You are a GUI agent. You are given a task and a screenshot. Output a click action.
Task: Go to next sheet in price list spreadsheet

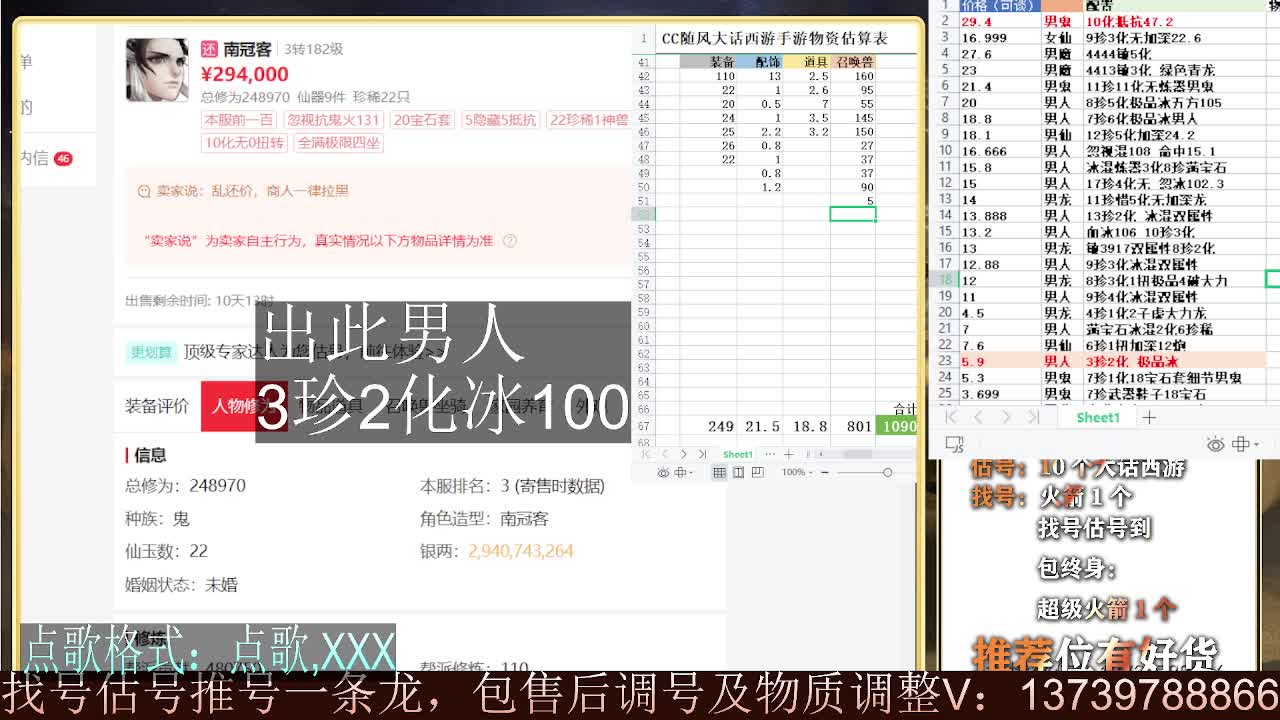pyautogui.click(x=1006, y=417)
